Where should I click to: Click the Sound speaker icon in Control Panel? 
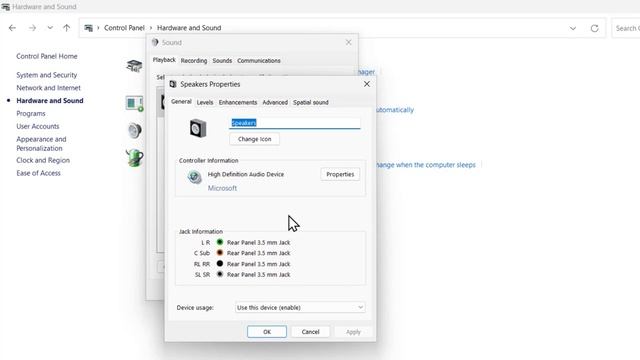pos(134,131)
